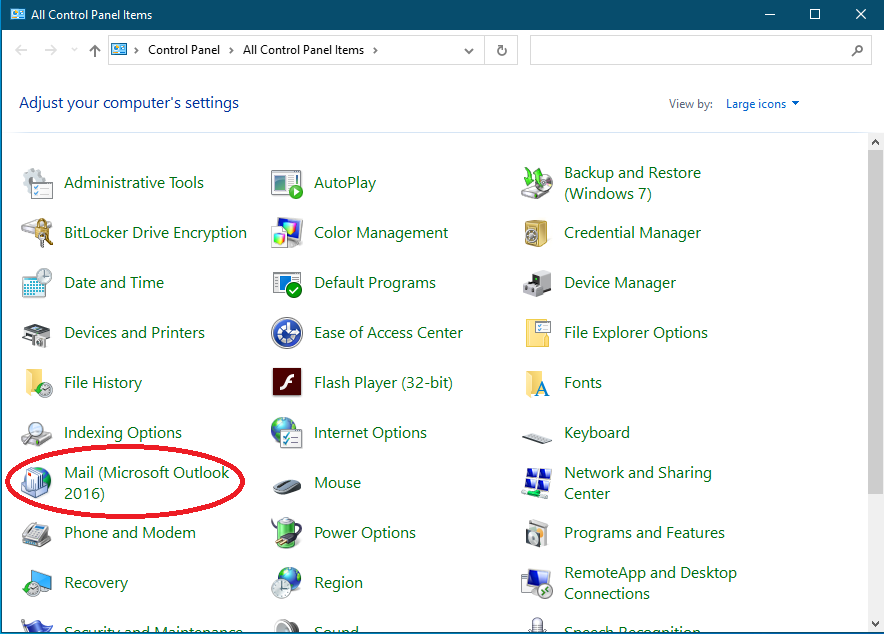This screenshot has width=884, height=634.
Task: Open the Keyboard icon
Action: 537,437
